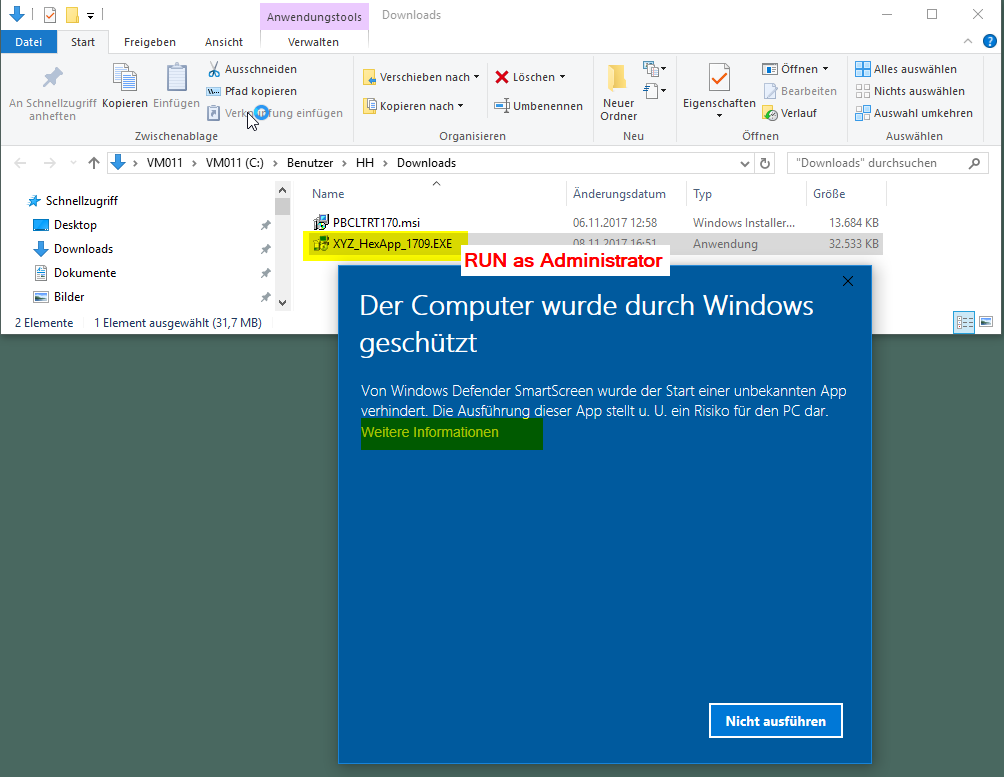Open Weitere Informationen link

(x=430, y=432)
